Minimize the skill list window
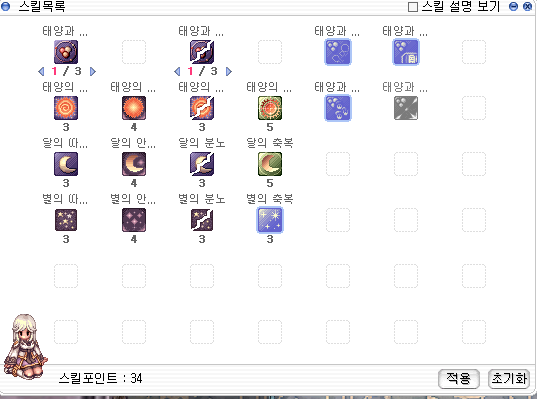The width and height of the screenshot is (537, 399). tap(513, 6)
